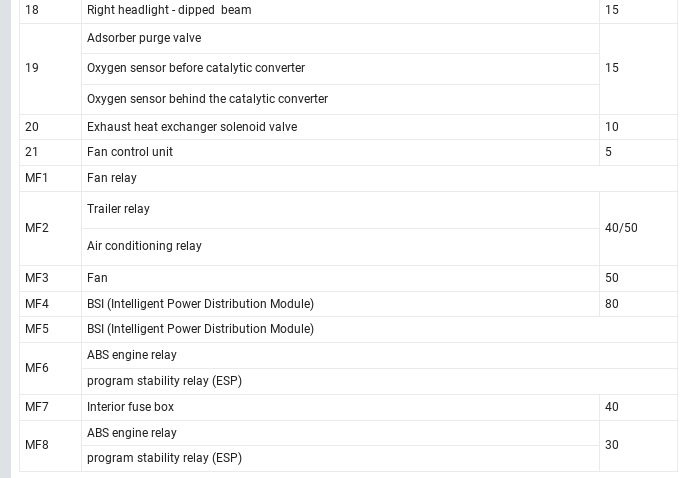Click "Exhaust heat exchanger solenoid valve" row
Viewport: 690px width, 478px height.
click(x=192, y=127)
